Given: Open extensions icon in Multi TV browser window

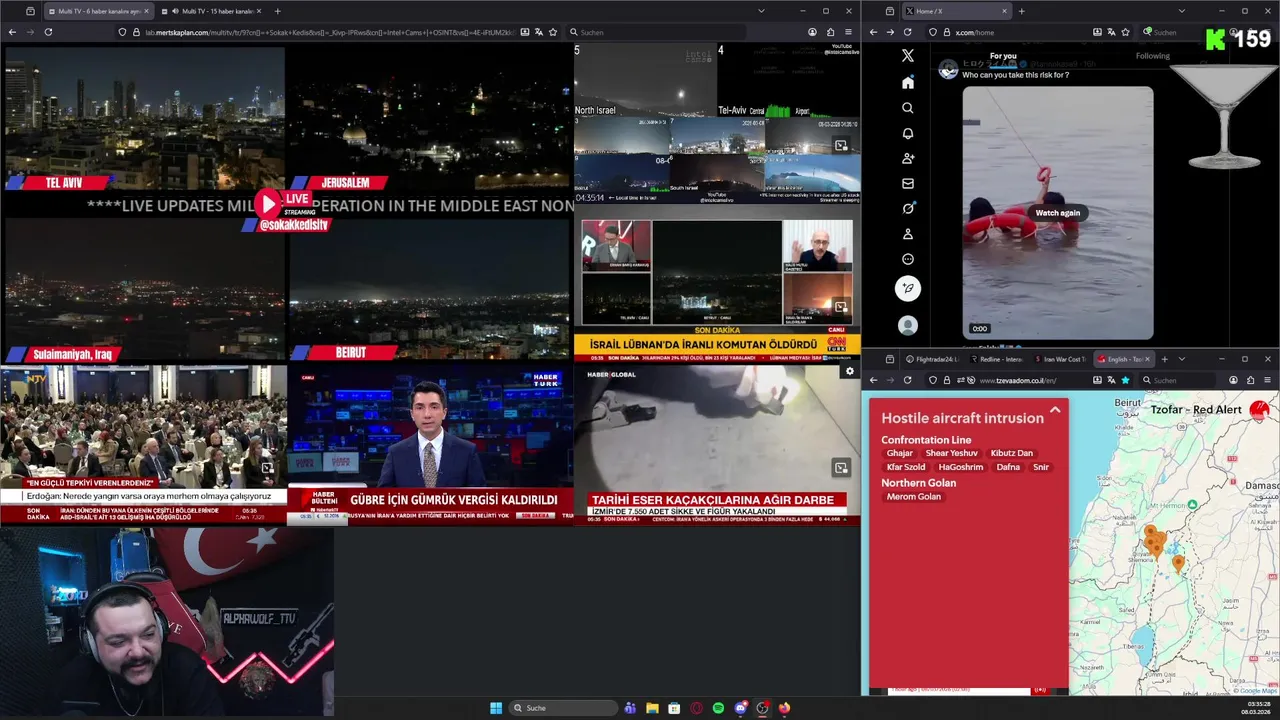Looking at the screenshot, I should pos(830,32).
